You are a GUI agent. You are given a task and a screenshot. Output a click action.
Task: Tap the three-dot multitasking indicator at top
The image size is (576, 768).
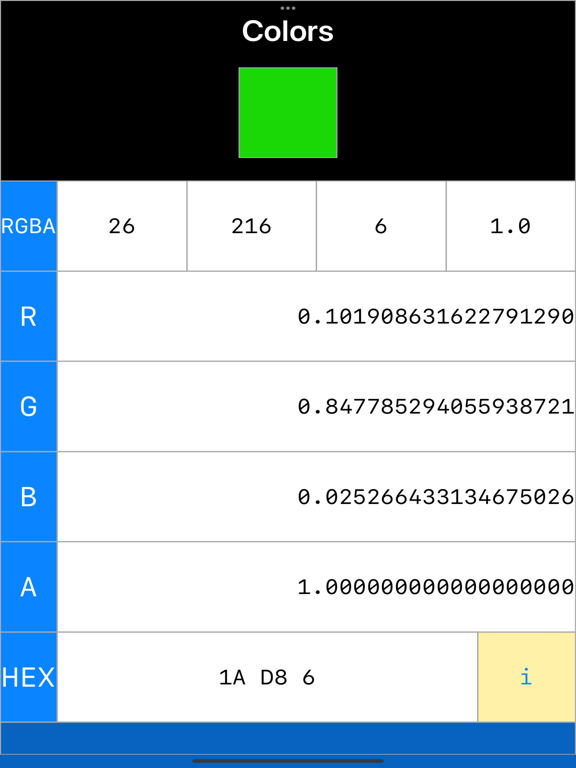pos(288,8)
